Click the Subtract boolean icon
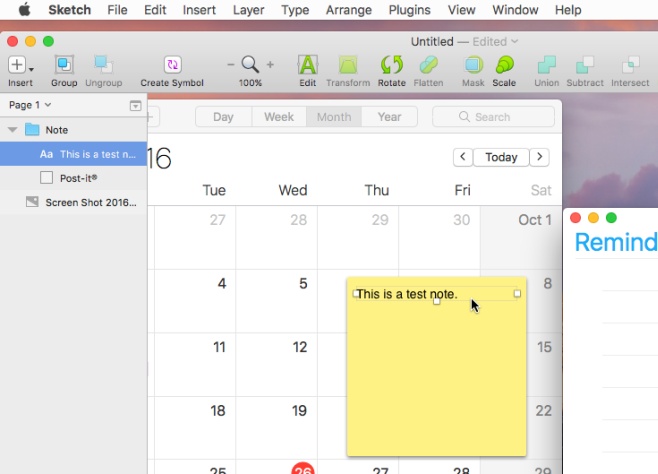This screenshot has width=658, height=474. (x=585, y=65)
